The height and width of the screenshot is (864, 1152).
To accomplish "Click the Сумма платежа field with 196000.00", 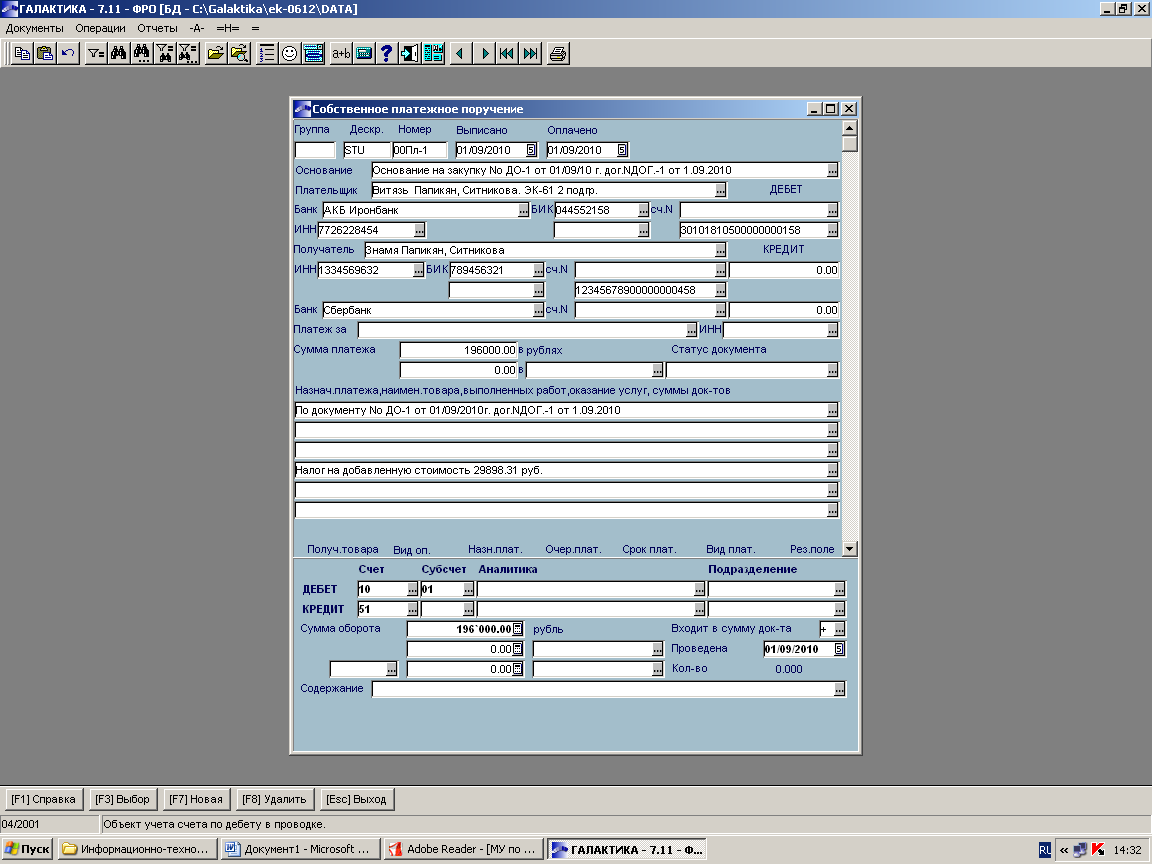I will 458,350.
